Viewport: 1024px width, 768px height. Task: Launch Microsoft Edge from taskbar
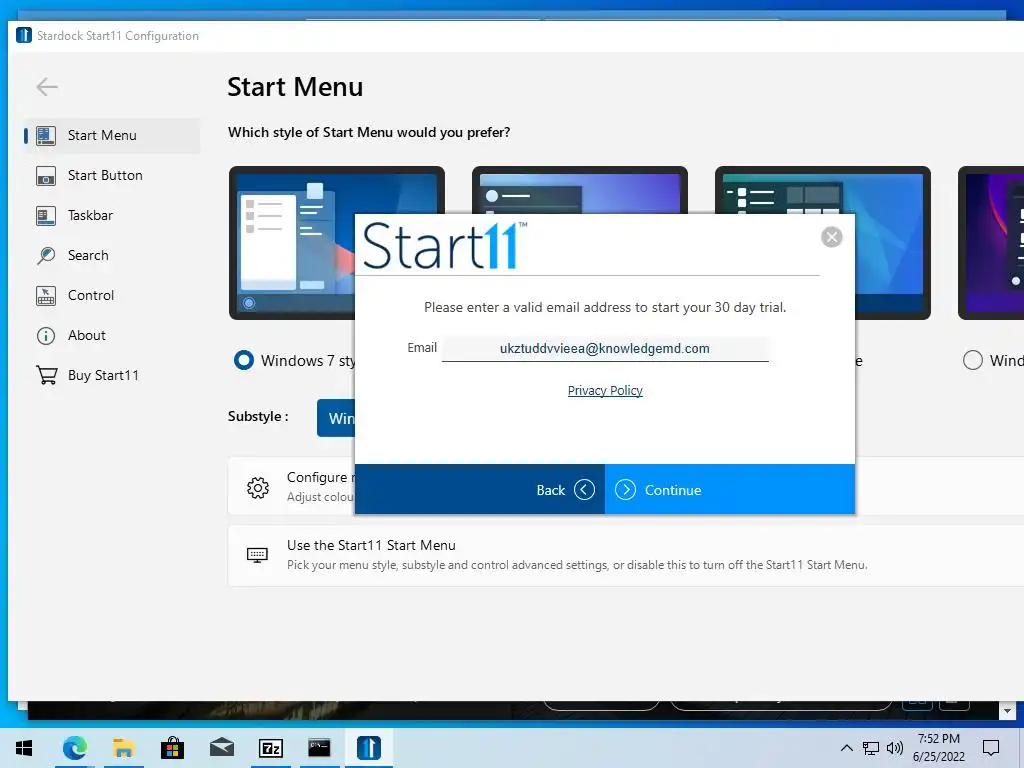point(75,748)
